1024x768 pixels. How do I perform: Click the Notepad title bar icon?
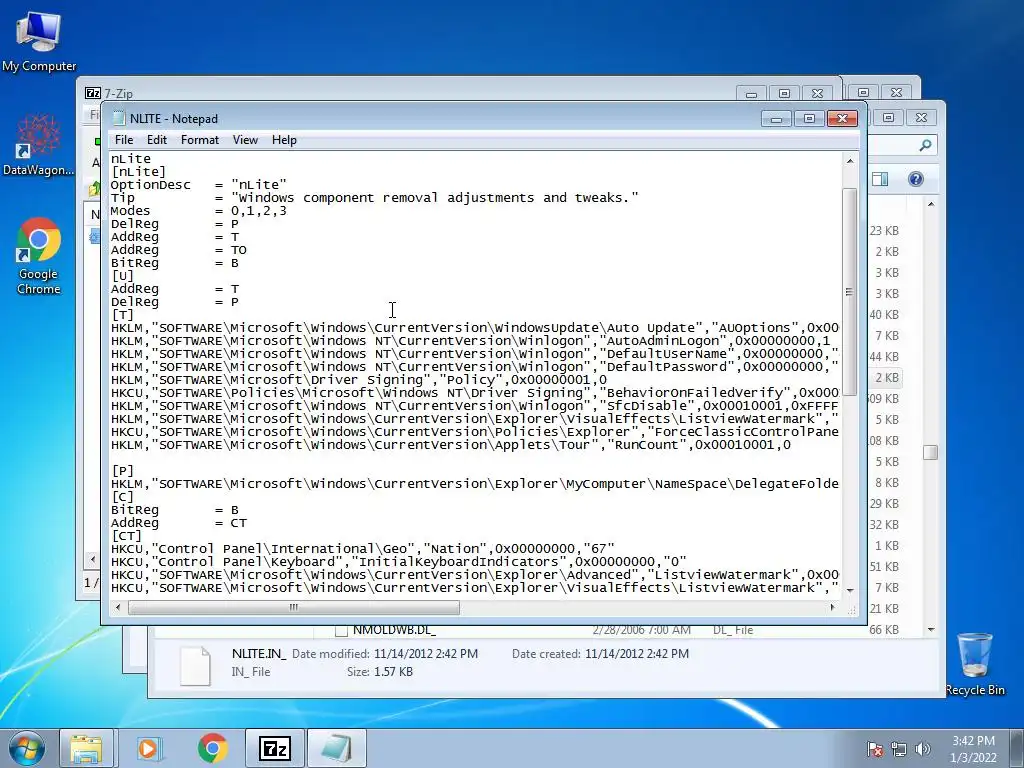pos(118,118)
